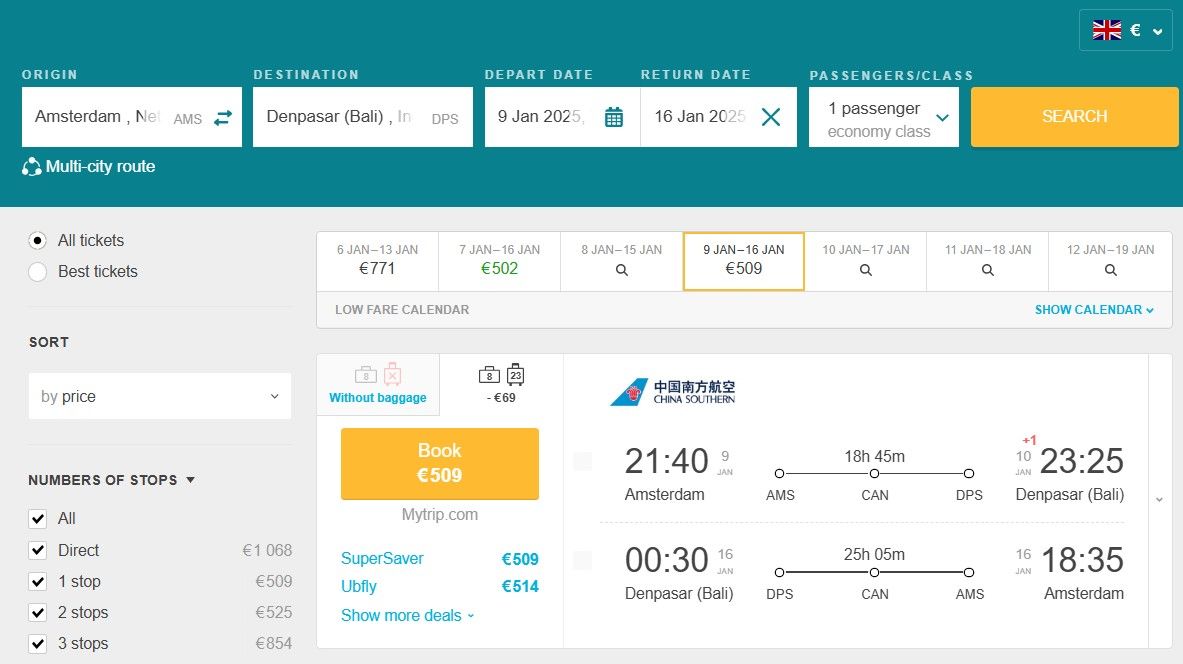Click the China Southern airline logo
The image size is (1183, 664).
coord(673,392)
